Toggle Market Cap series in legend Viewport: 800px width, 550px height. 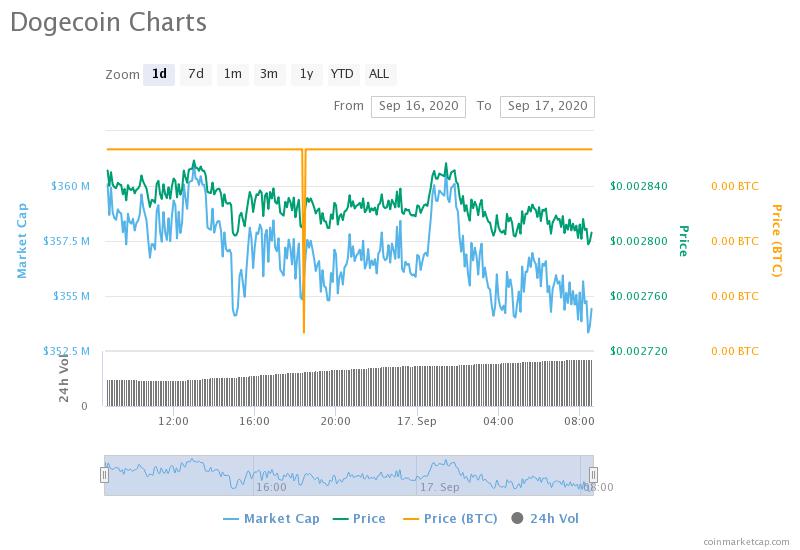click(271, 518)
